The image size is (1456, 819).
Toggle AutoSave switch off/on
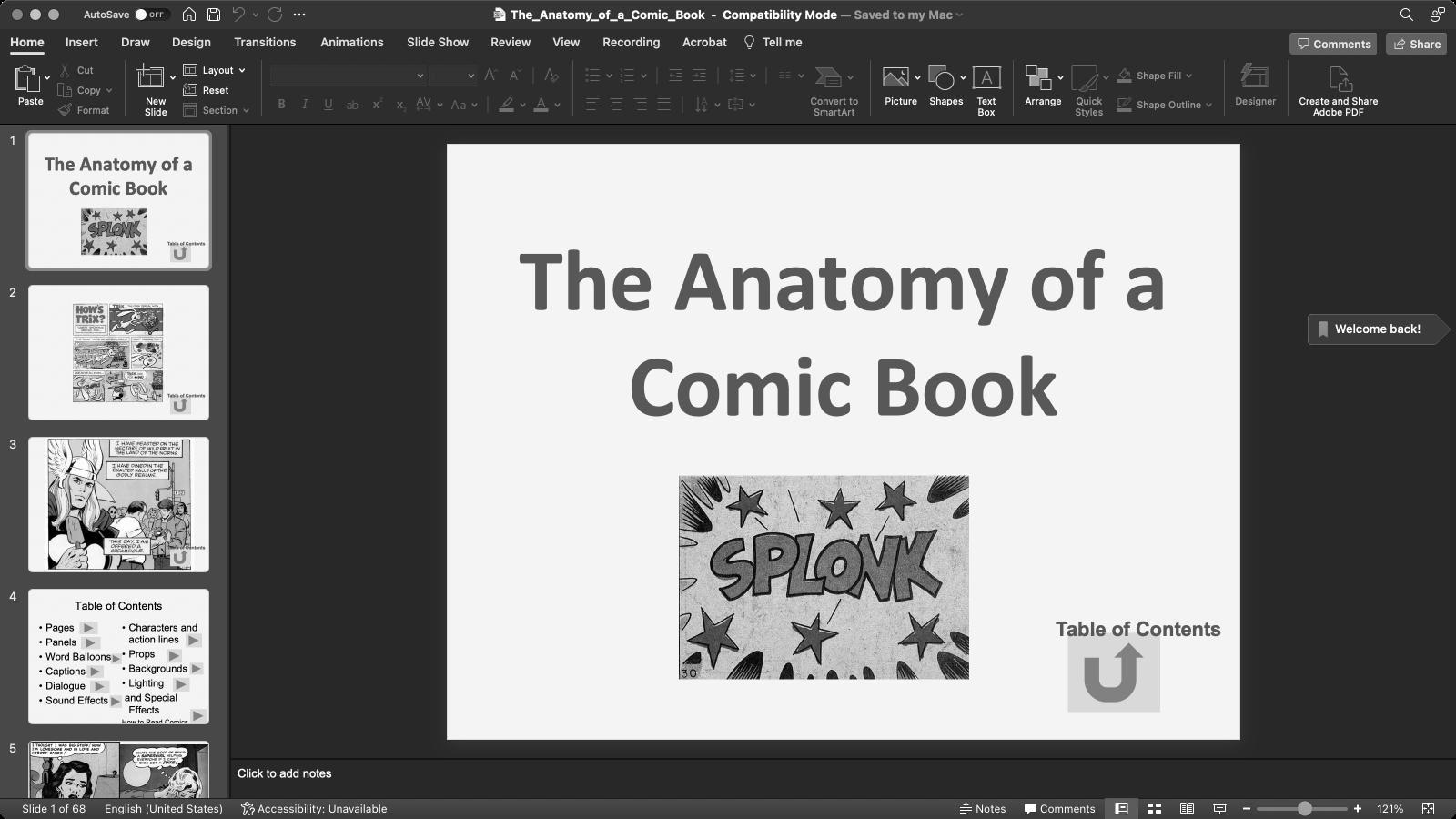coord(151,15)
